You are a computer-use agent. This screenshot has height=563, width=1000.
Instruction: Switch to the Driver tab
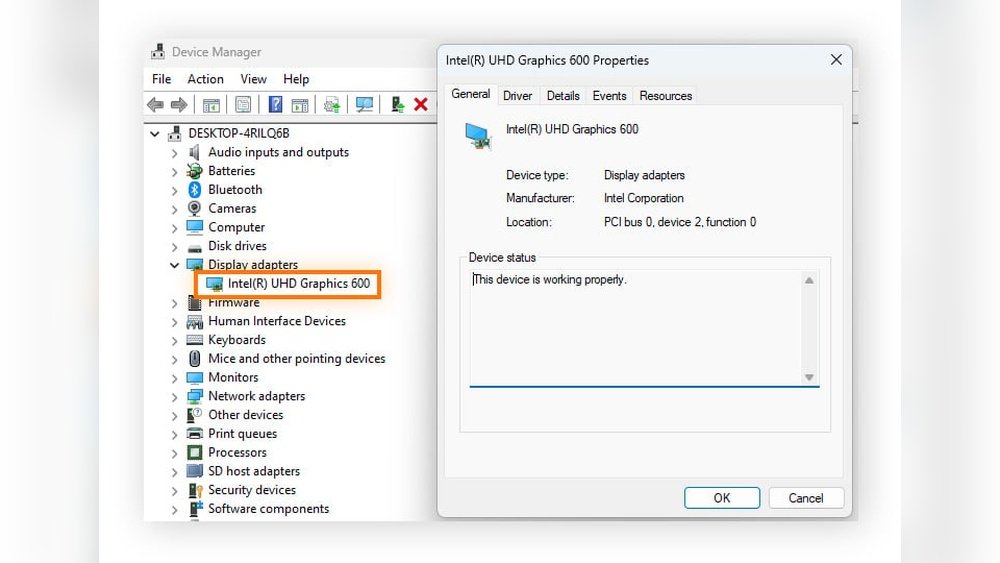click(x=517, y=96)
